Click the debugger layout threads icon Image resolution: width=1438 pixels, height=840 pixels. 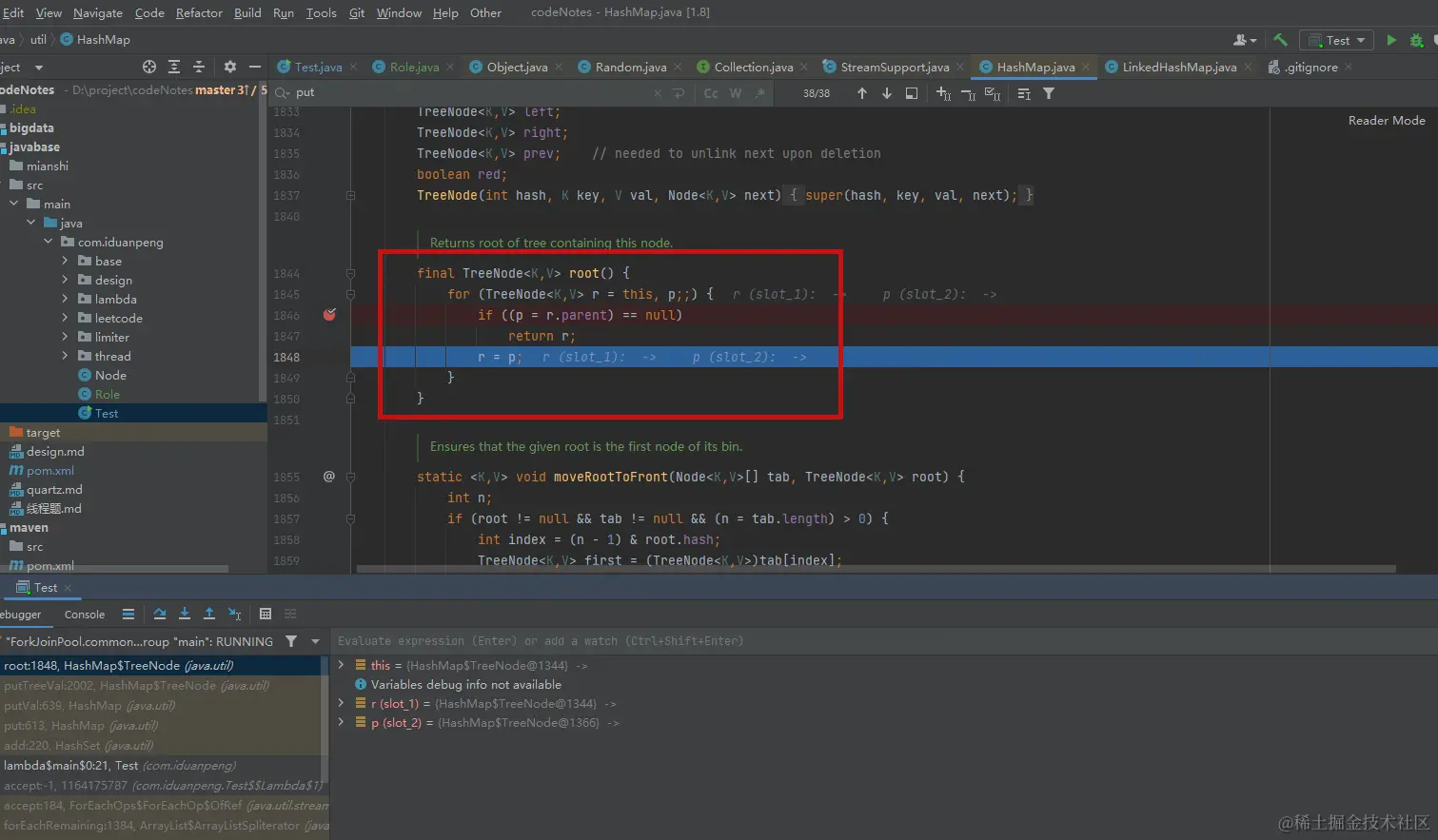(128, 615)
